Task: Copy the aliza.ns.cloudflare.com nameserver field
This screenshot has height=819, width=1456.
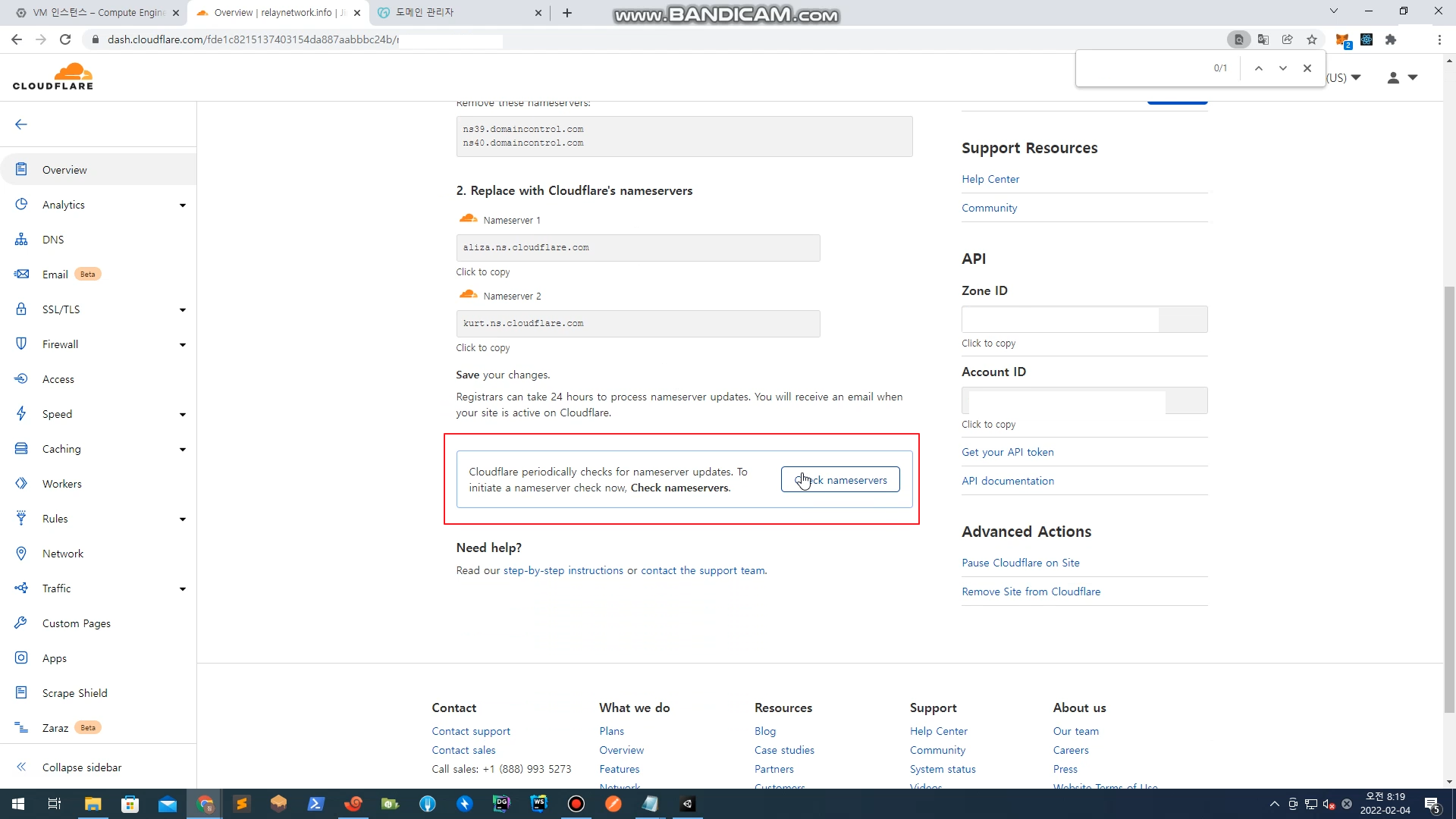Action: pyautogui.click(x=637, y=248)
